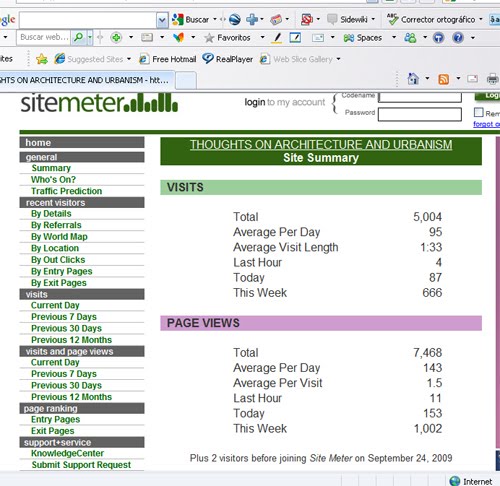Open the MSN butterfly icon

pos(179,37)
